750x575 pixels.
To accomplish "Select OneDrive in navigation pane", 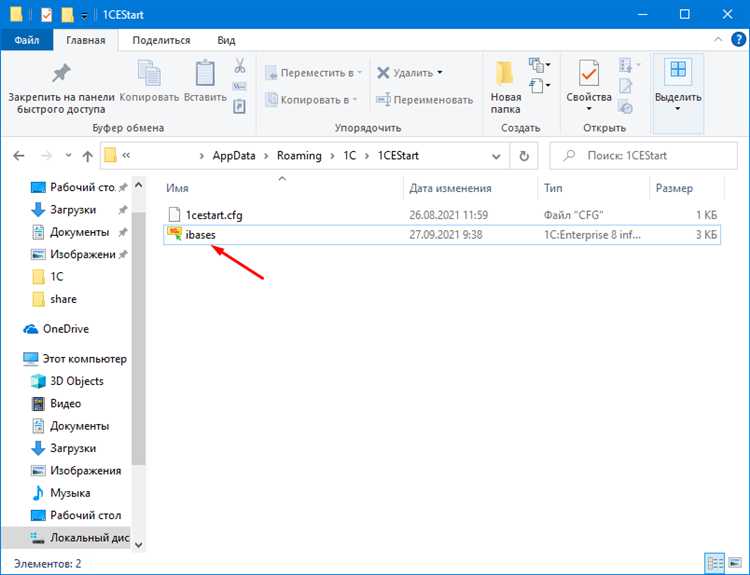I will click(56, 329).
